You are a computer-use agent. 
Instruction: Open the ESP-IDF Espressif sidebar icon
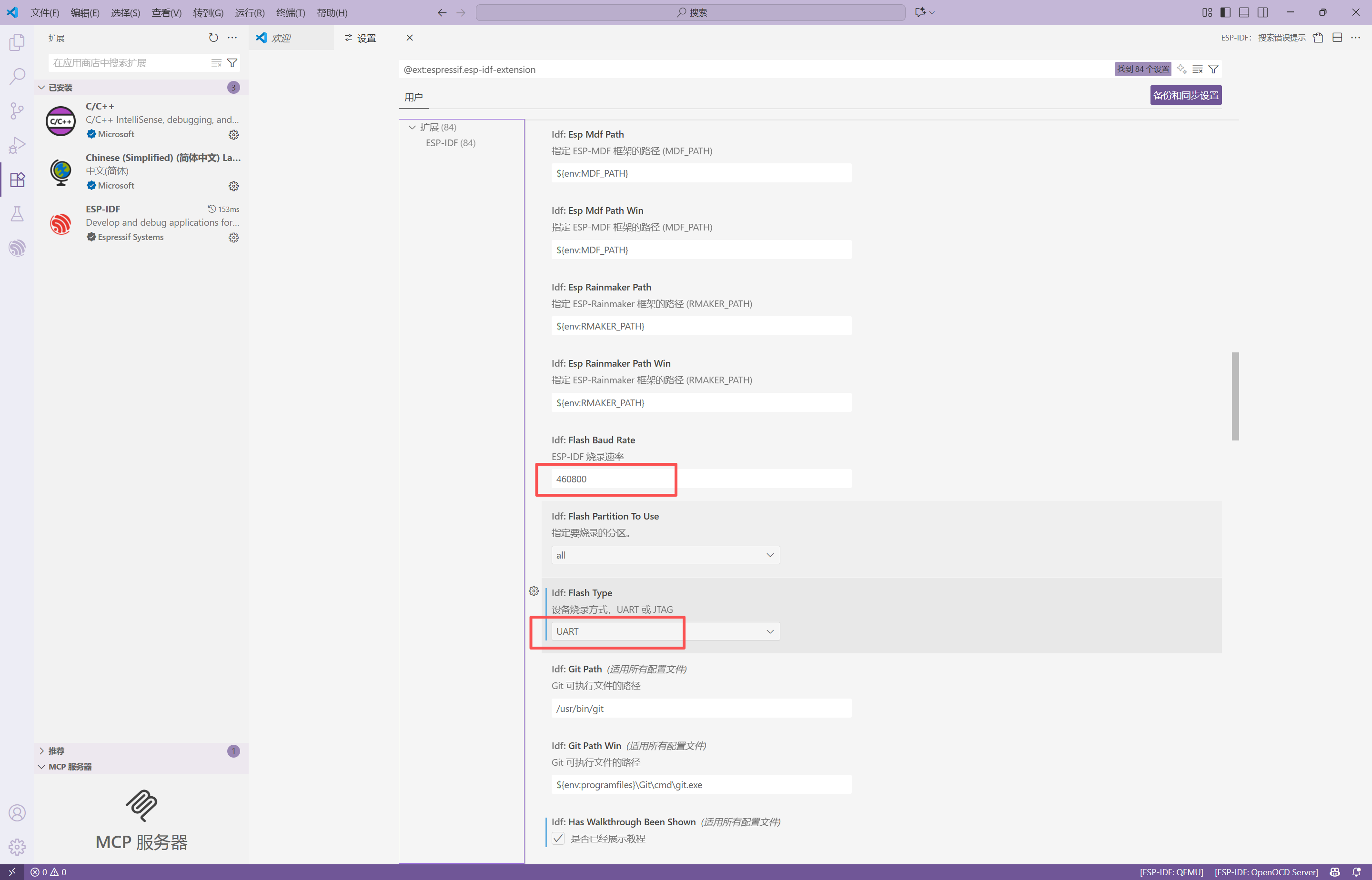point(17,248)
